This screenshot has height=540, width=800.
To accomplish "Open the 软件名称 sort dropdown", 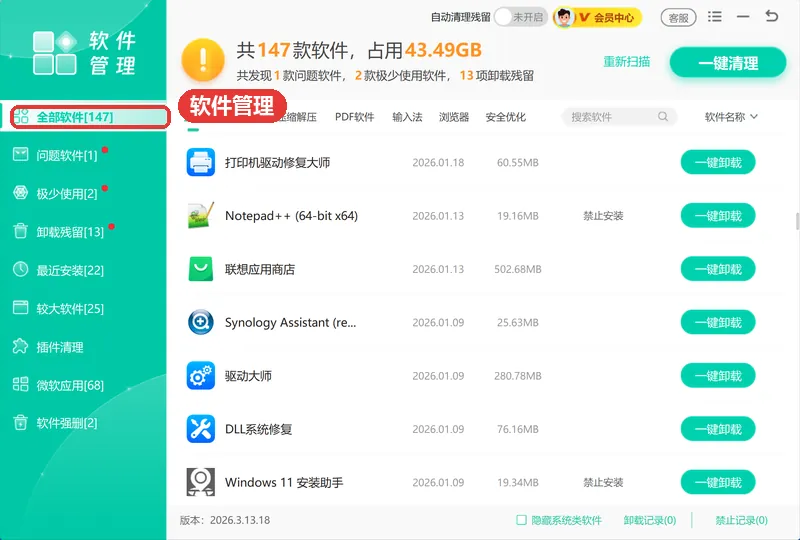I will [731, 117].
